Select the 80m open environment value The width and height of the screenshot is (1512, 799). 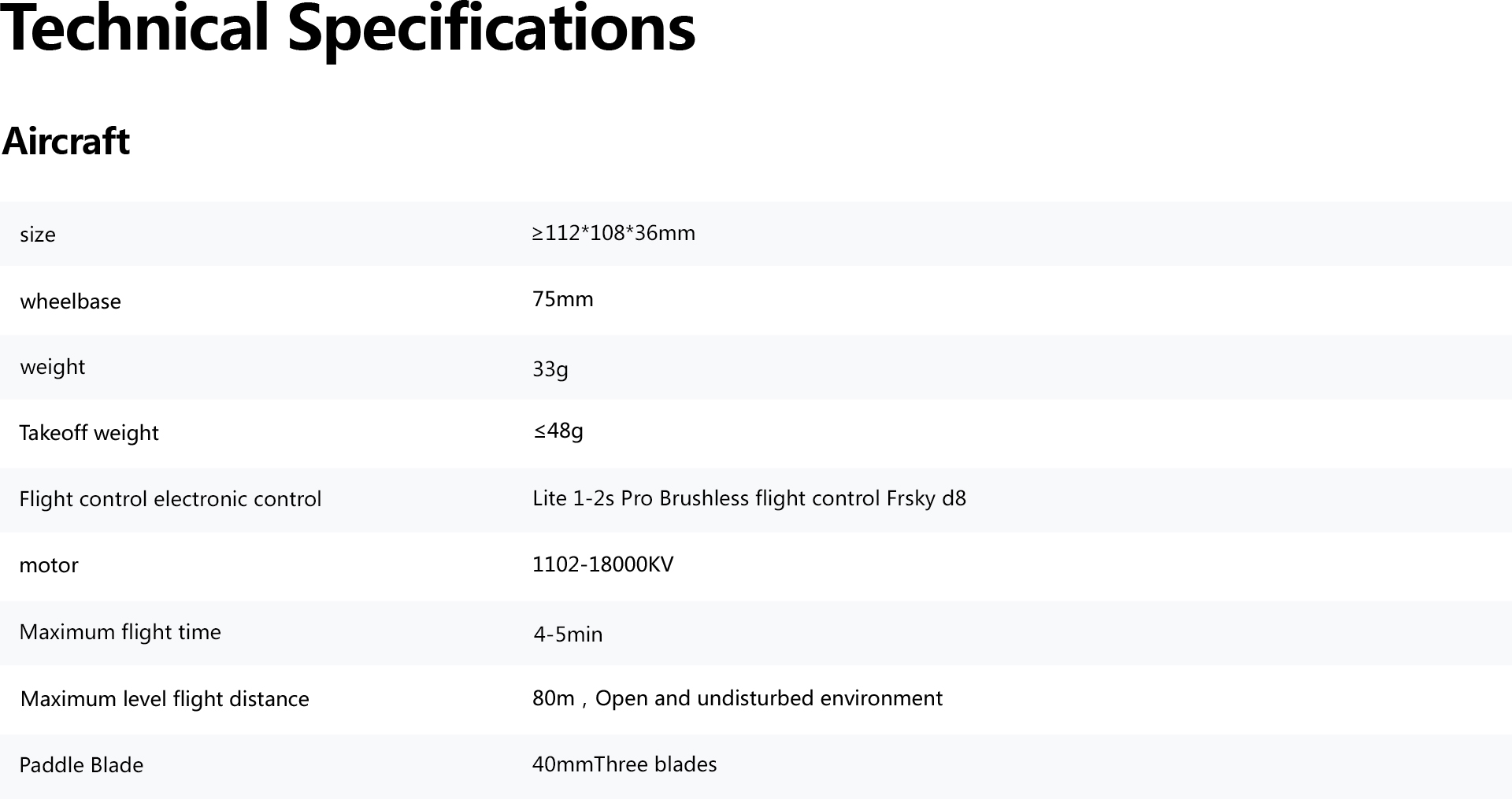(737, 698)
